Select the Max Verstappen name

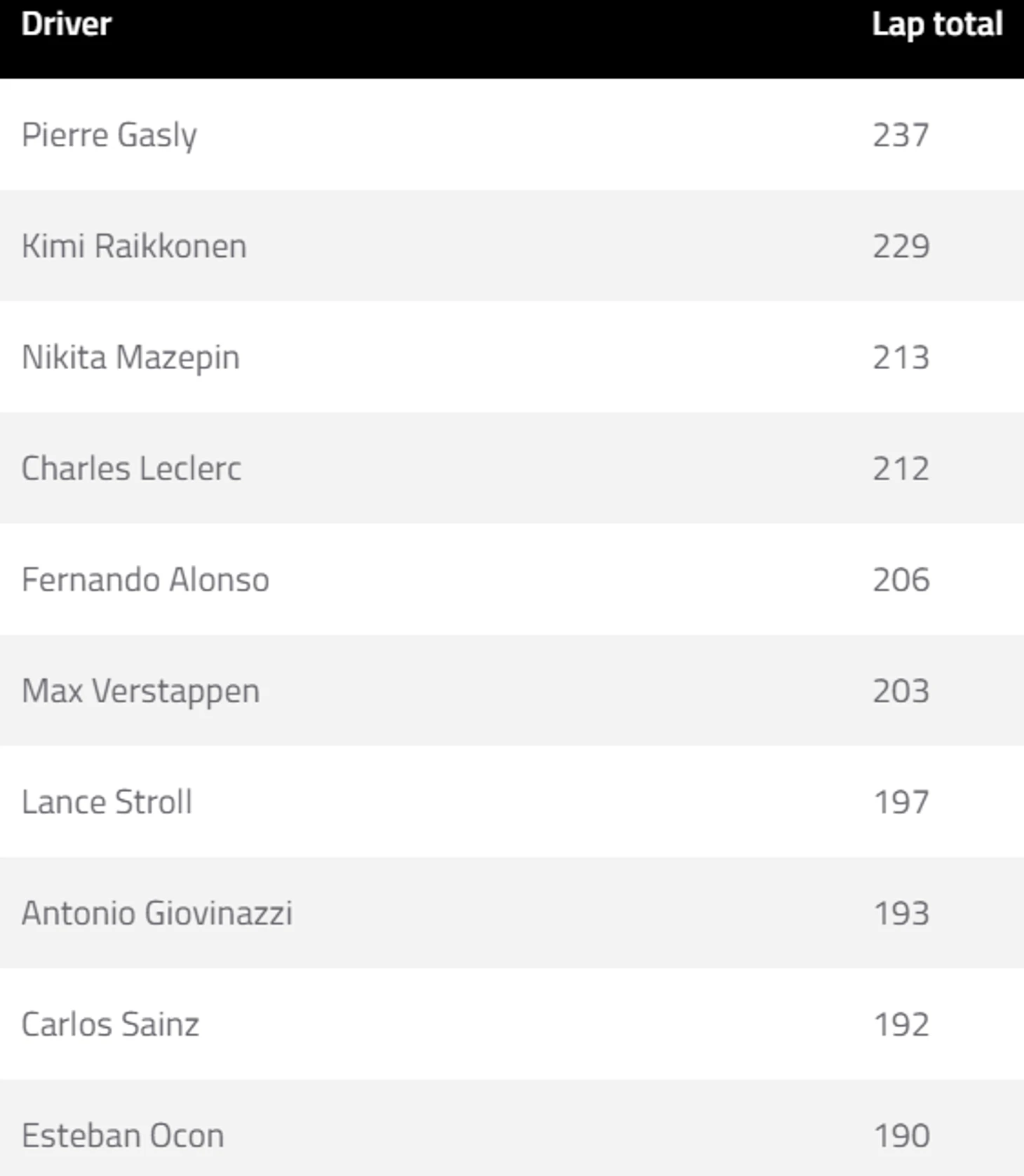(x=141, y=692)
